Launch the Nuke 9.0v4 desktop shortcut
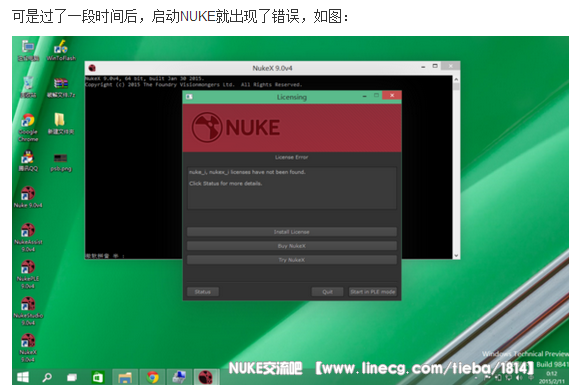 pyautogui.click(x=28, y=197)
